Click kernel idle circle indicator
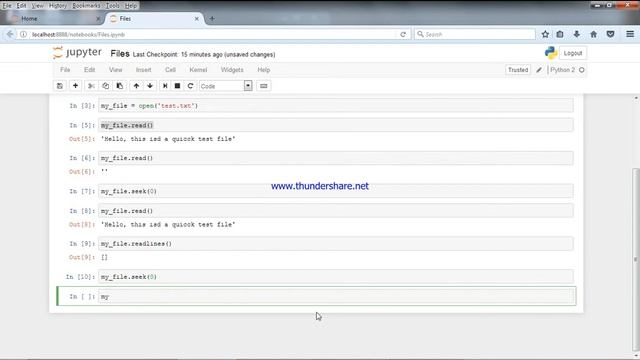Screen dimensions: 640x360 (582, 70)
